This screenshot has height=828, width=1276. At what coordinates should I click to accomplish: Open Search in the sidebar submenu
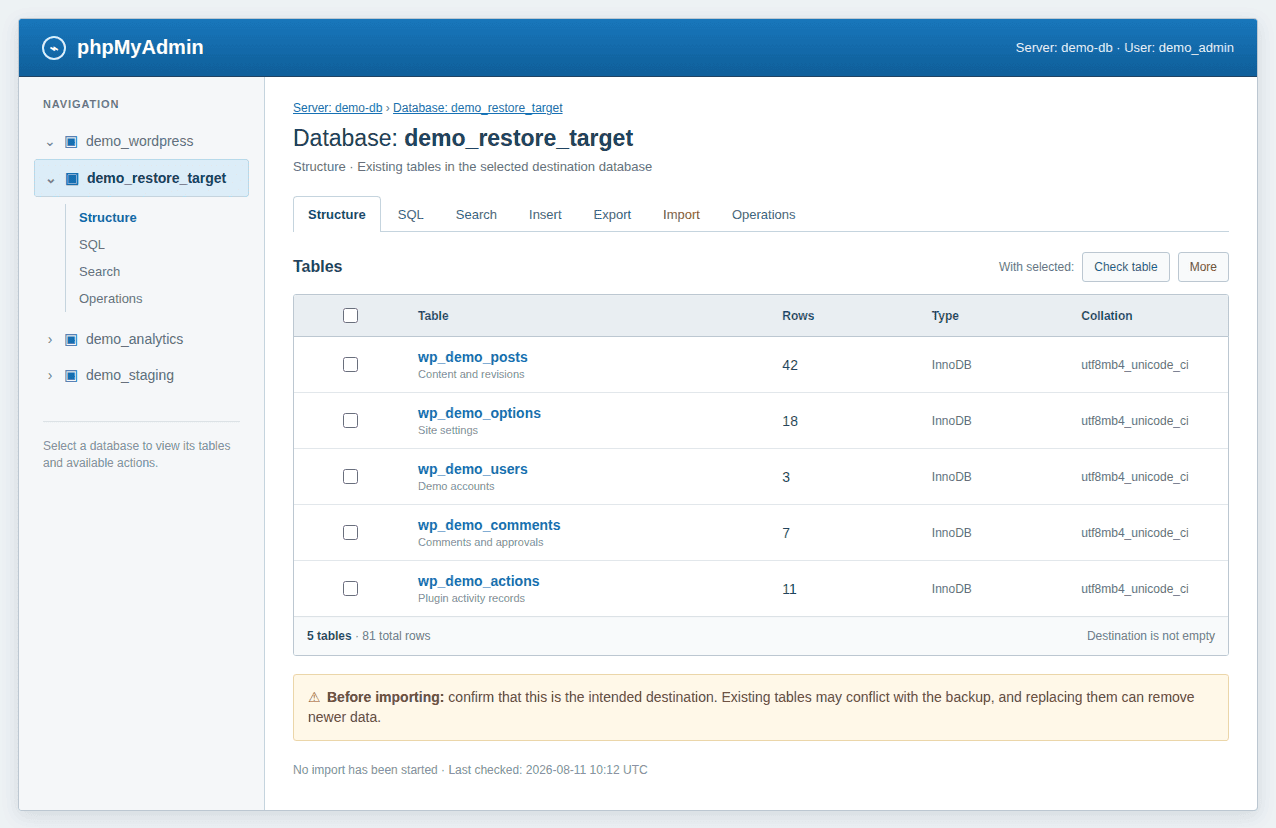pyautogui.click(x=100, y=271)
